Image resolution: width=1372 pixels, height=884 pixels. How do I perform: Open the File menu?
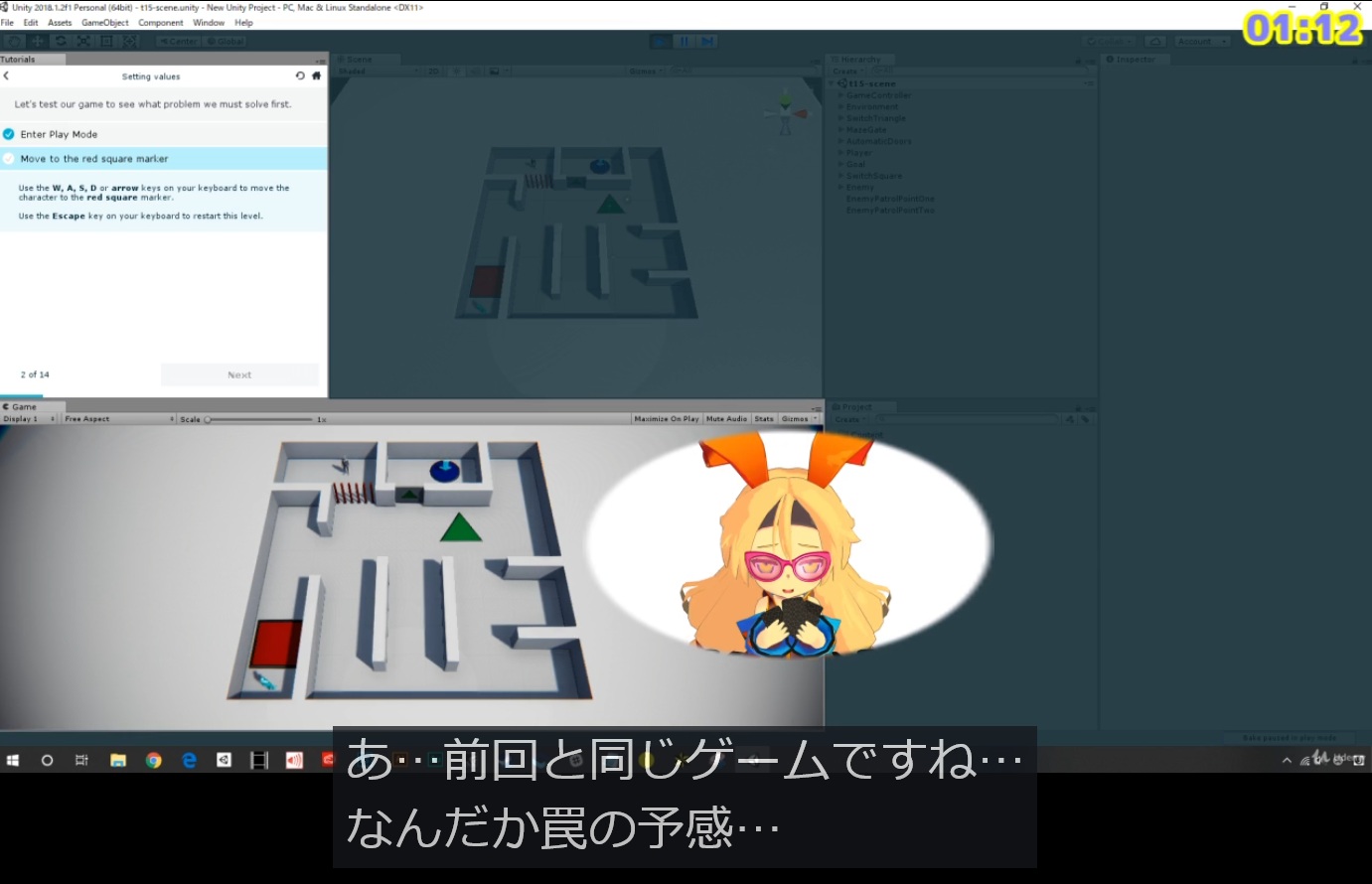coord(7,23)
